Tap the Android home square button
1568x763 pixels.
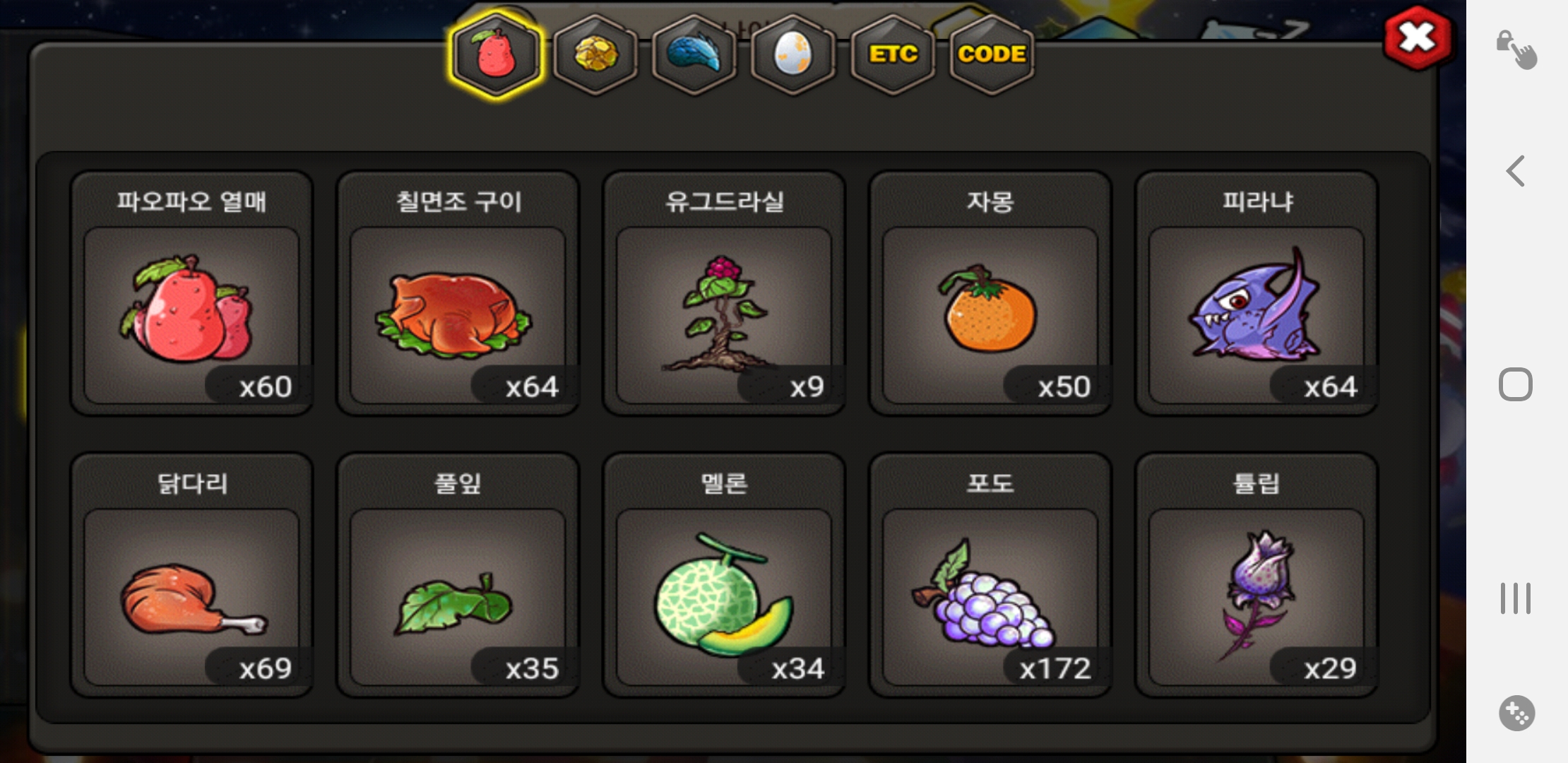[x=1516, y=384]
